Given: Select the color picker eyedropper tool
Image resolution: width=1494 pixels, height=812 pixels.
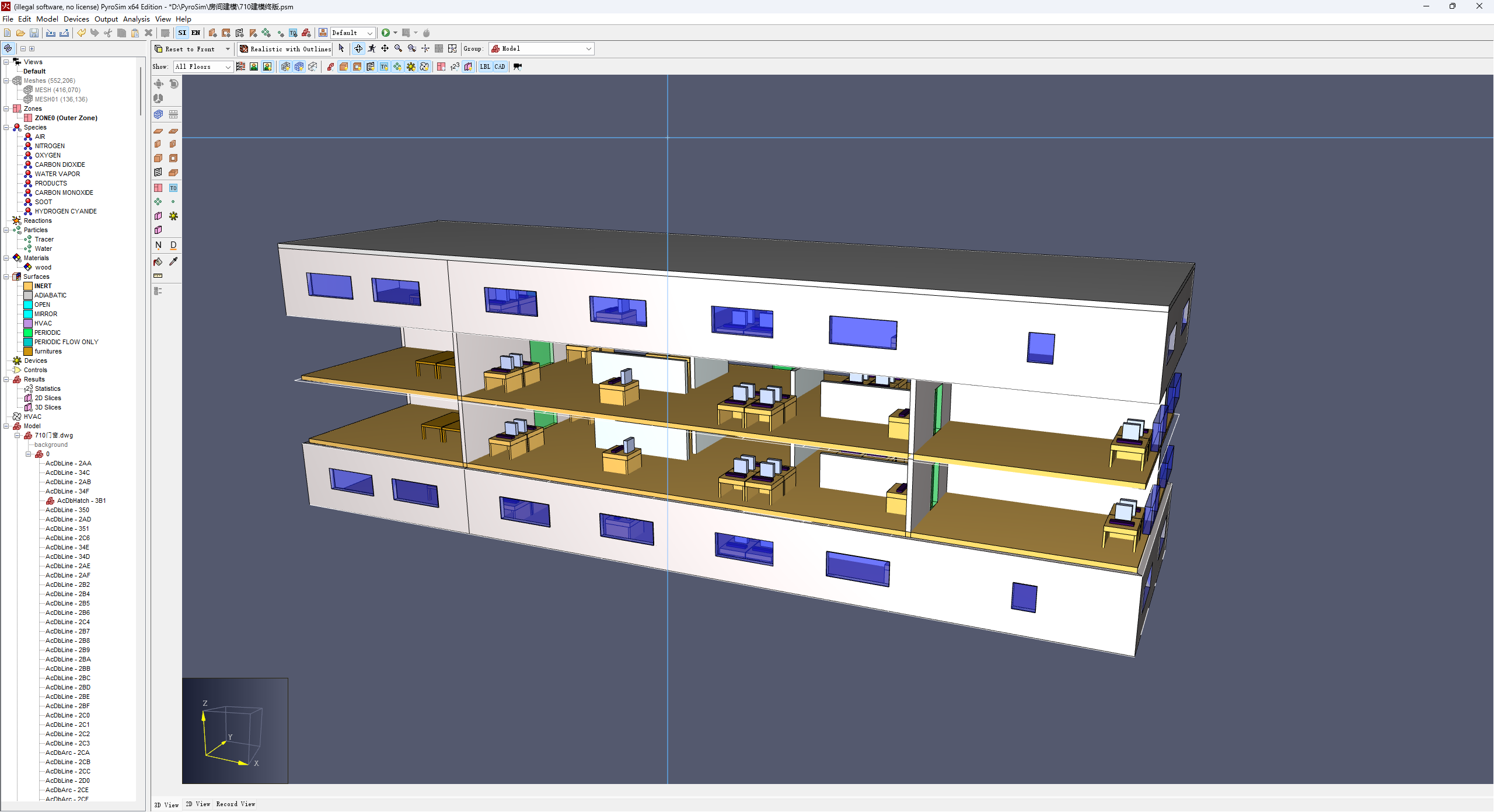Looking at the screenshot, I should pos(173,262).
